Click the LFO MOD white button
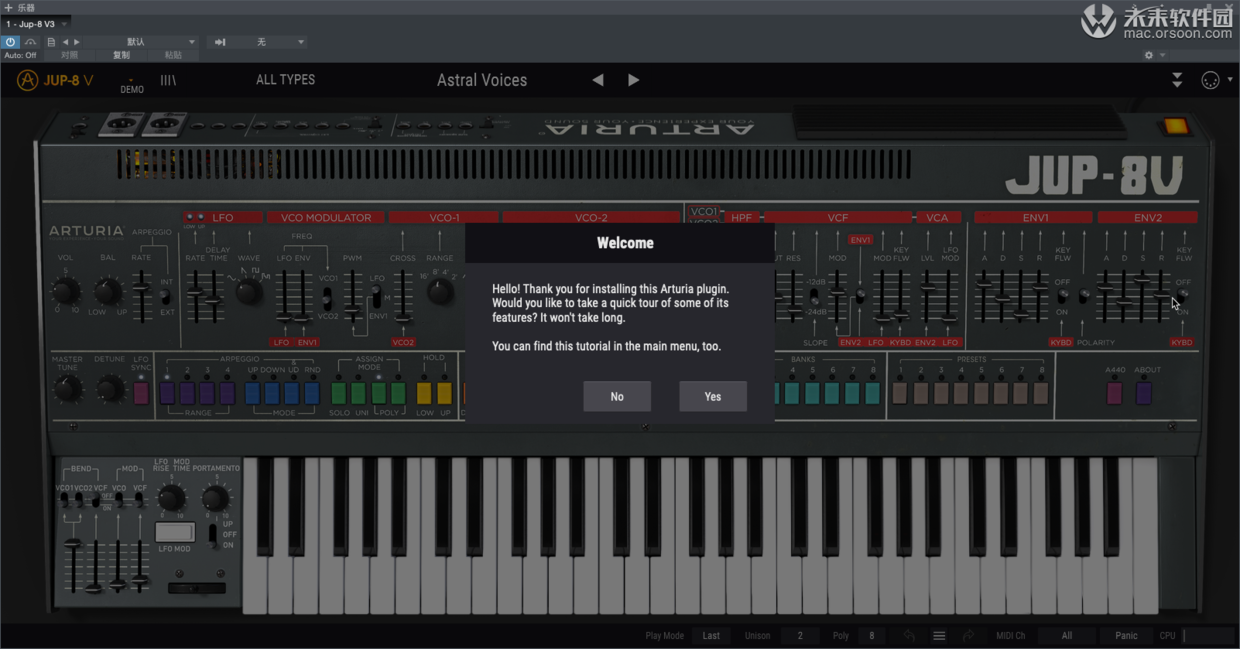Image resolution: width=1240 pixels, height=649 pixels. pyautogui.click(x=174, y=533)
